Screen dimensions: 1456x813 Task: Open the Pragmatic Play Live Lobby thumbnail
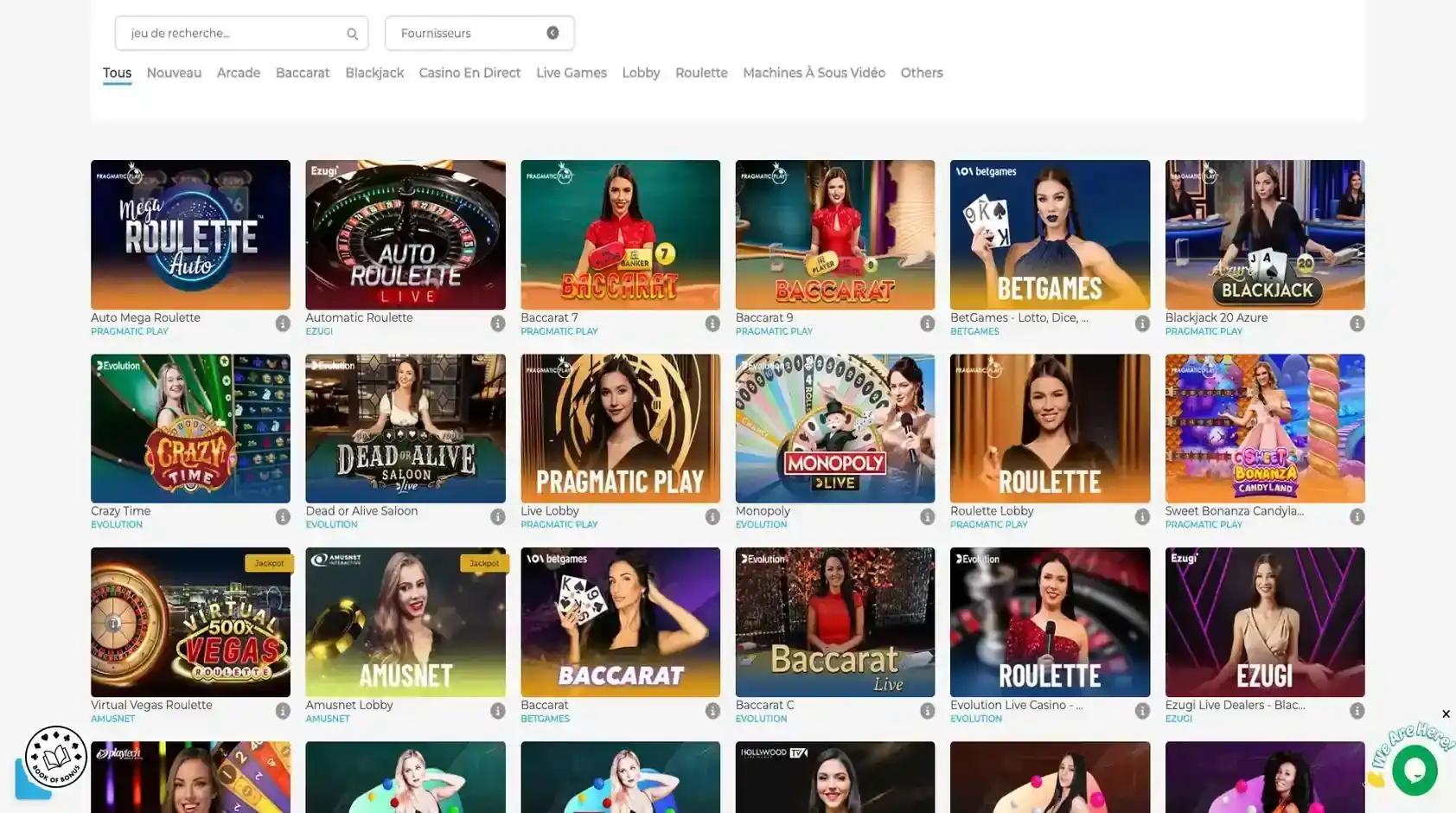point(620,428)
